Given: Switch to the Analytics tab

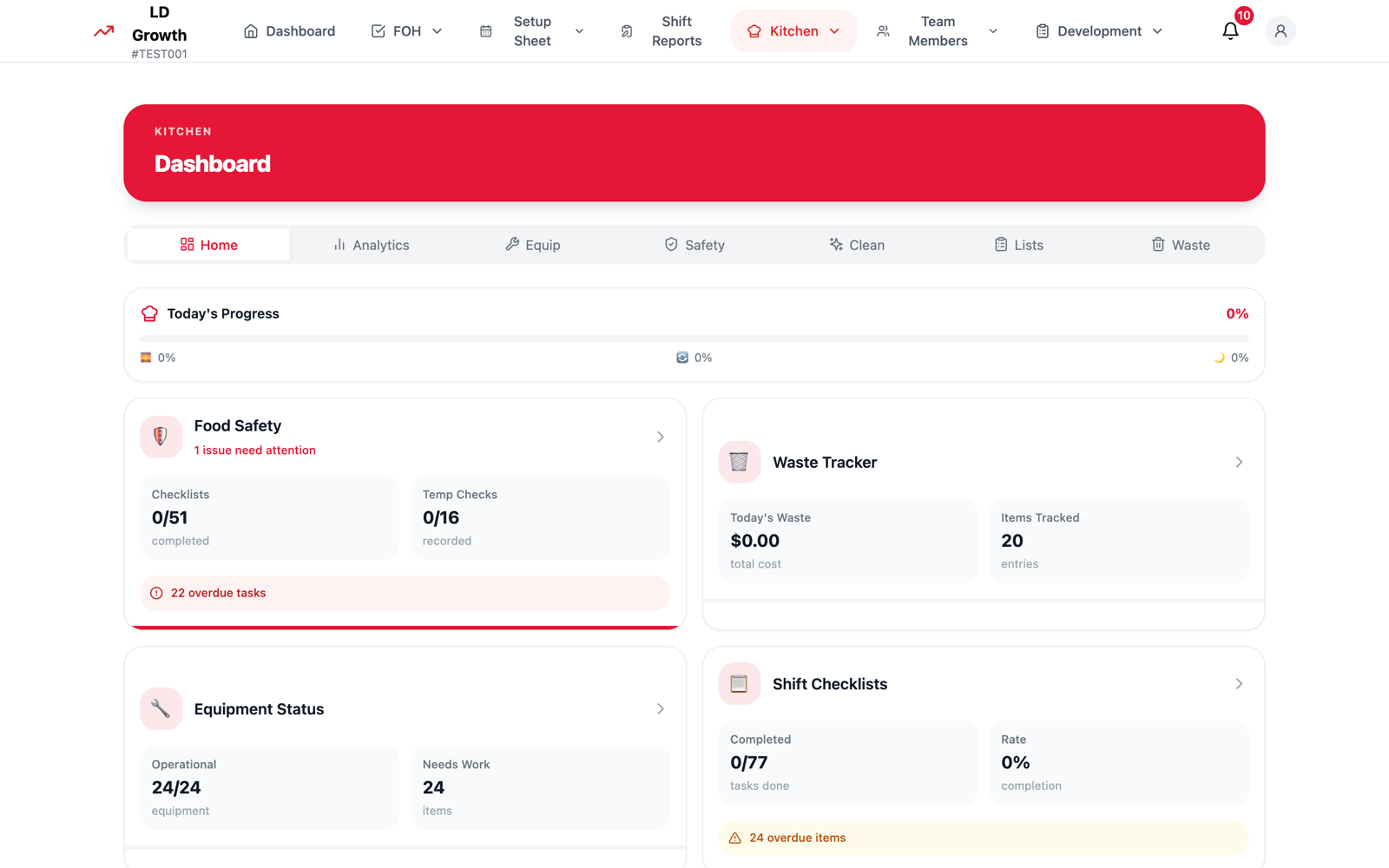Looking at the screenshot, I should pyautogui.click(x=371, y=245).
